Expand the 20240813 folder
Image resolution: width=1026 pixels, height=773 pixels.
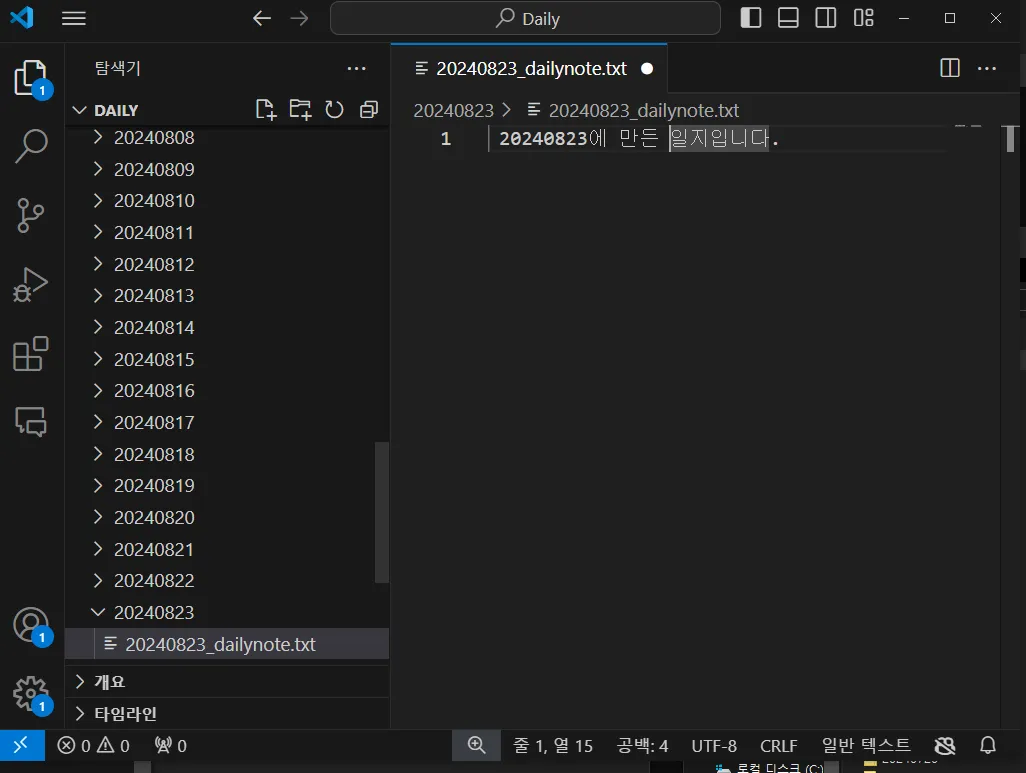click(227, 296)
